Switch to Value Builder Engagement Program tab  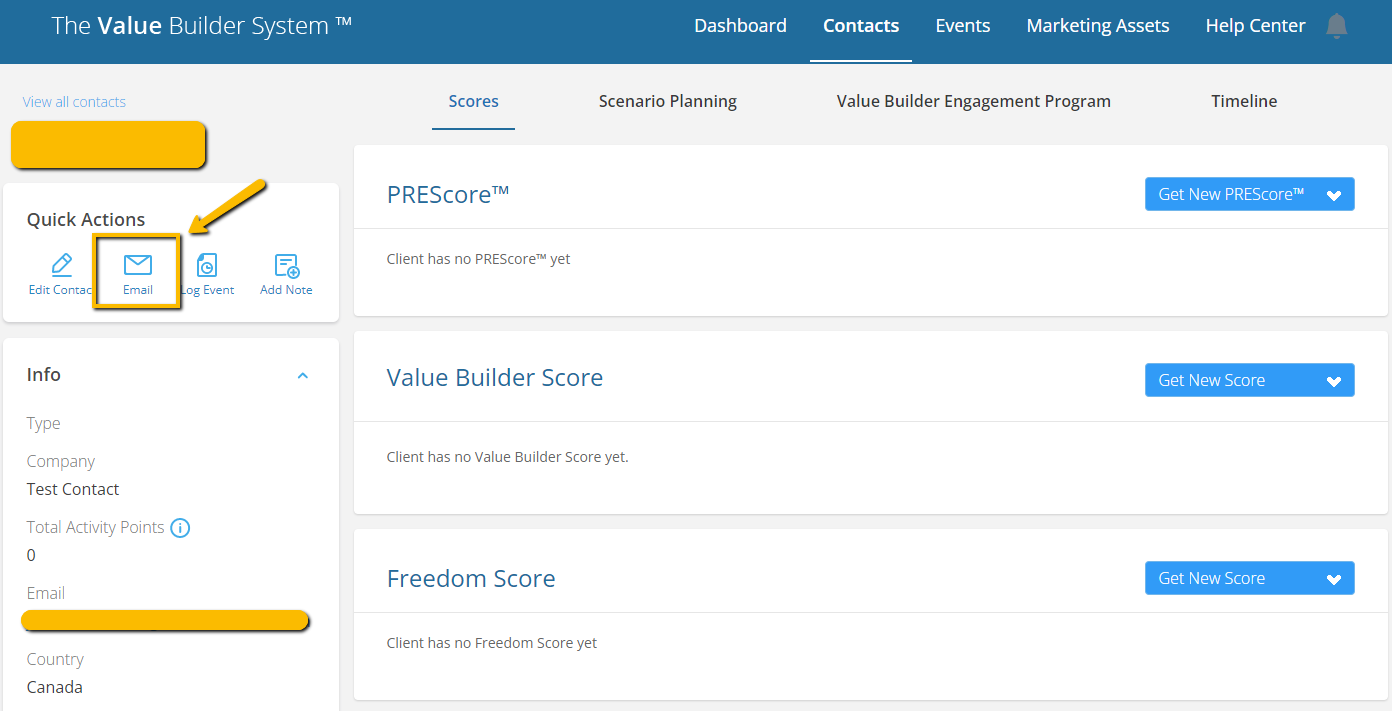pos(974,101)
